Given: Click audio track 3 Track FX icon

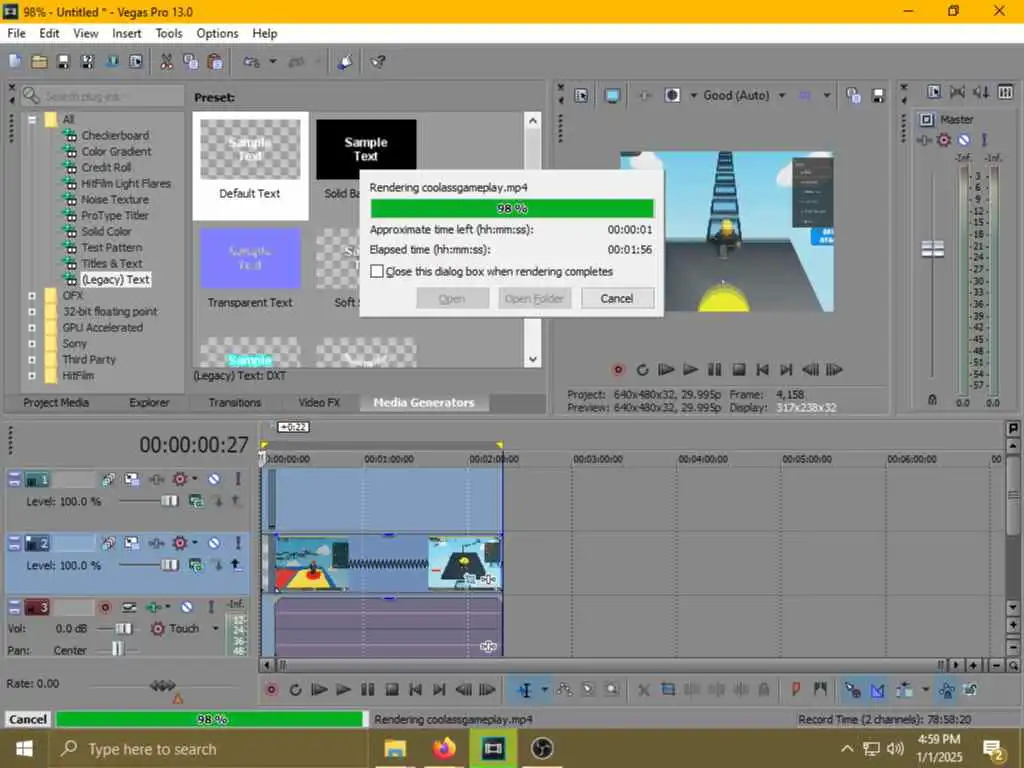Looking at the screenshot, I should point(154,607).
